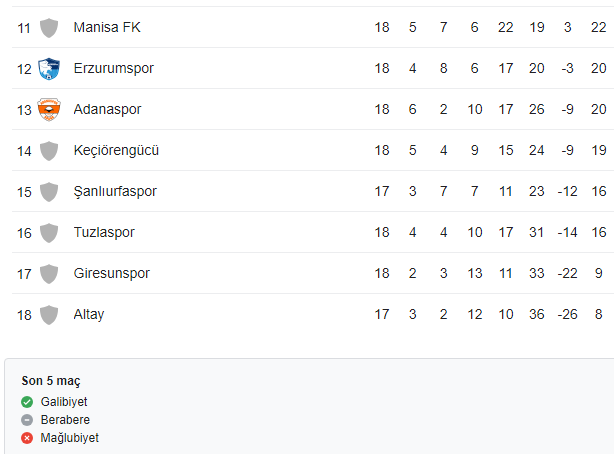Open the Erzurumspor team page
Viewport: 614px width, 454px height.
click(x=114, y=69)
